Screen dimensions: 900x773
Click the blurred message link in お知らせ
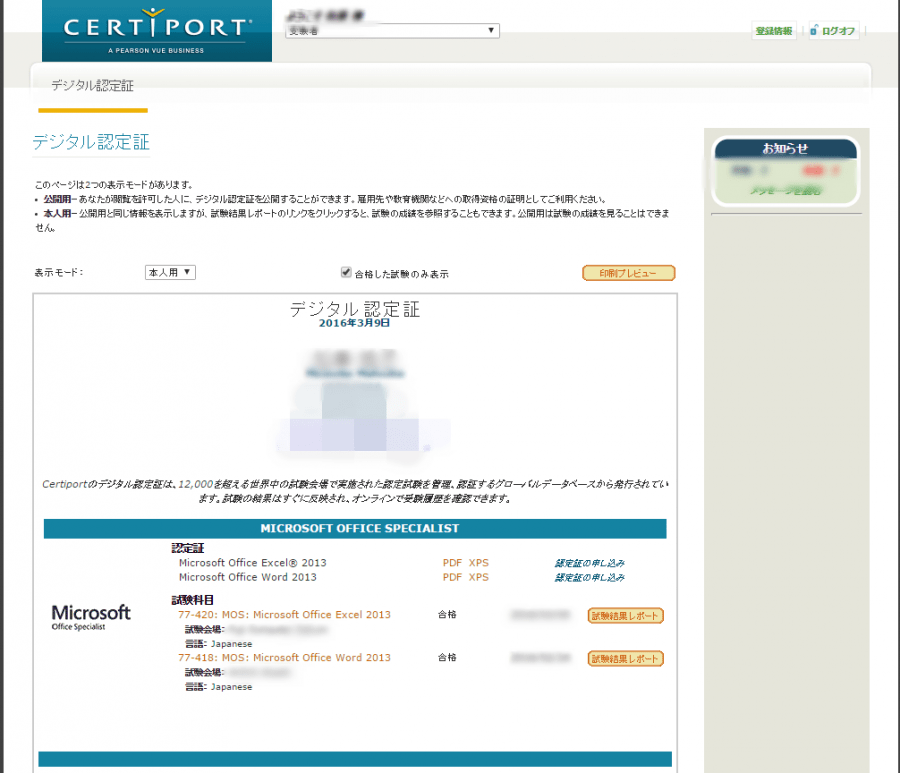(785, 191)
